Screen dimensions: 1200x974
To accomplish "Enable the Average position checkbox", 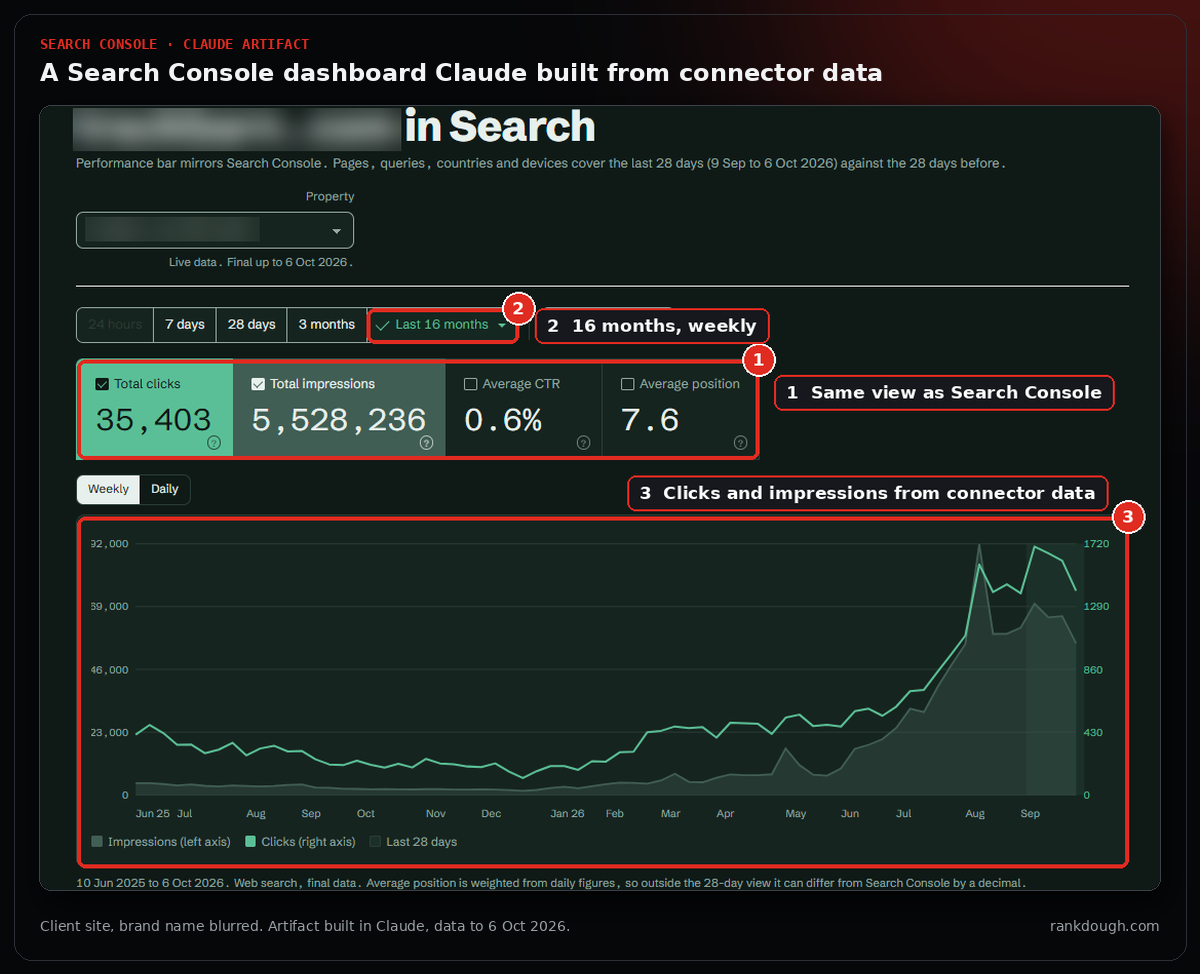I will [628, 384].
